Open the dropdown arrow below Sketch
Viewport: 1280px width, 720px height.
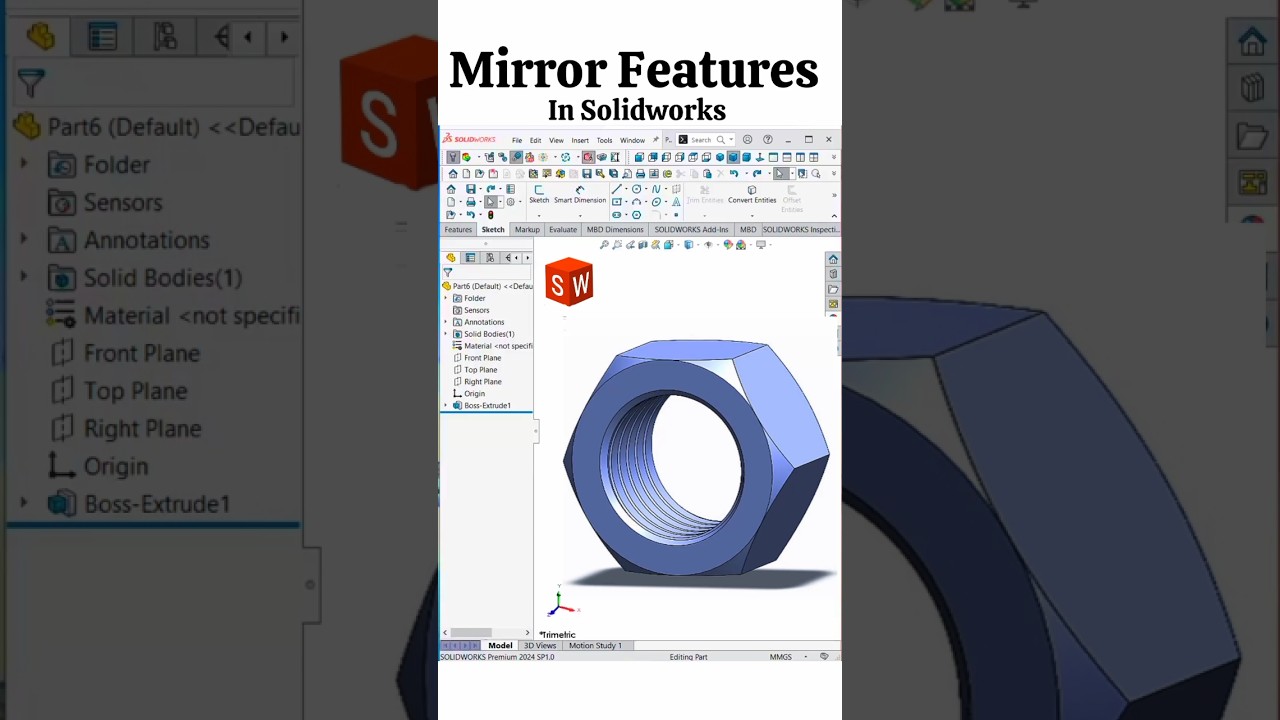pyautogui.click(x=539, y=215)
